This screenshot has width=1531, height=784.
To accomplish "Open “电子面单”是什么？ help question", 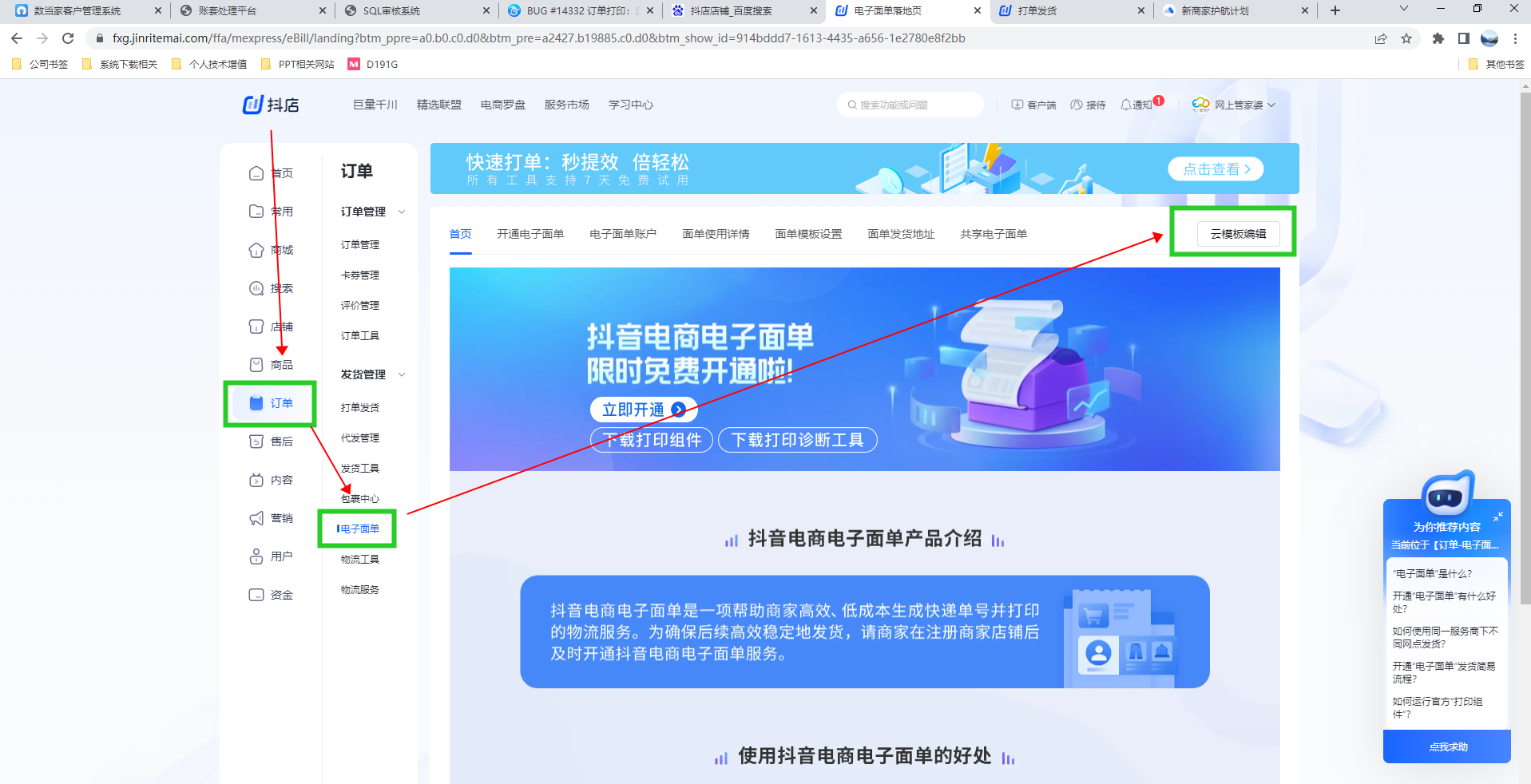I will click(1432, 574).
